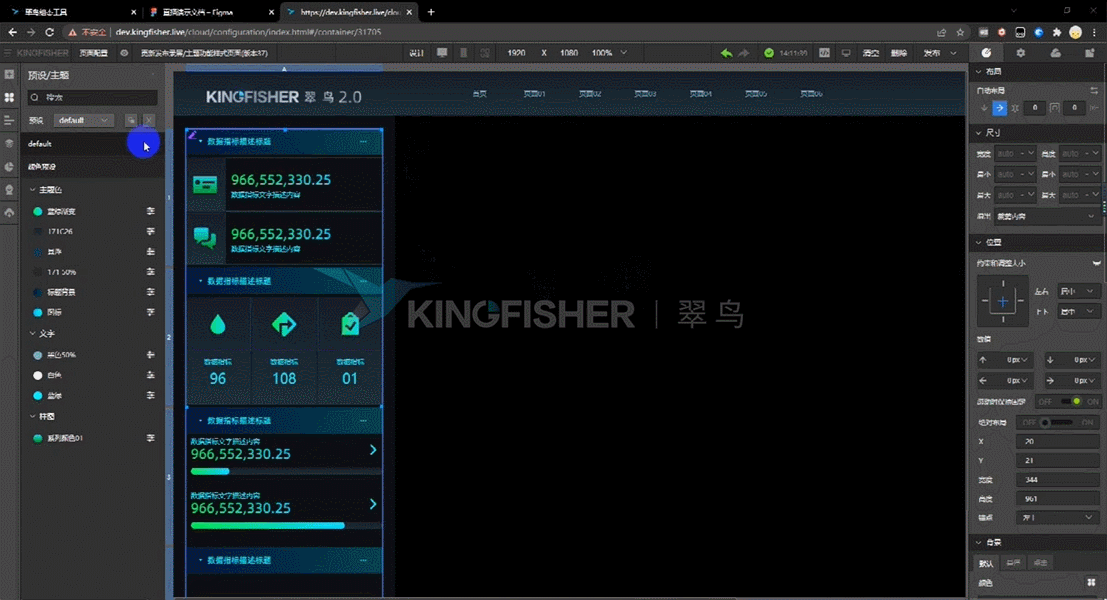The width and height of the screenshot is (1107, 600).
Task: Click the monitor preview icon next to the code icon
Action: (846, 53)
